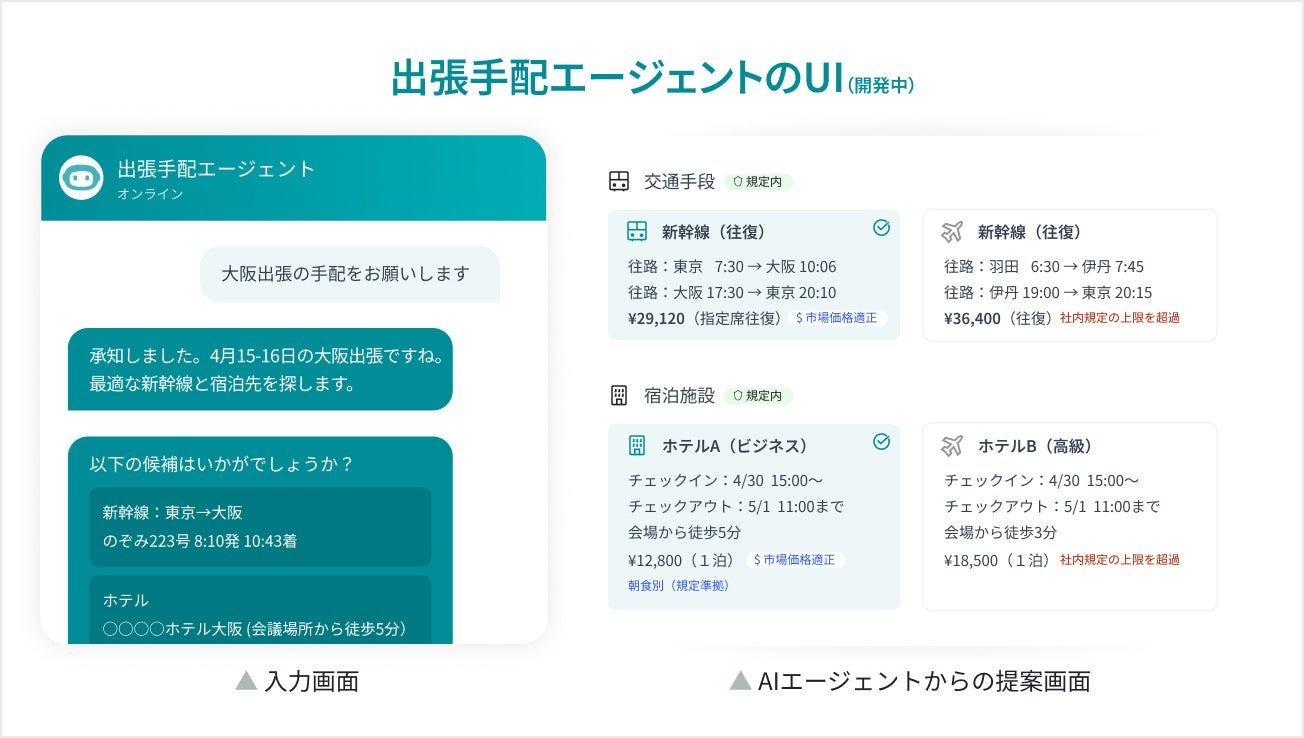1304x738 pixels.
Task: Click the airplane icon on 羽田→伊丹 card
Action: [952, 232]
